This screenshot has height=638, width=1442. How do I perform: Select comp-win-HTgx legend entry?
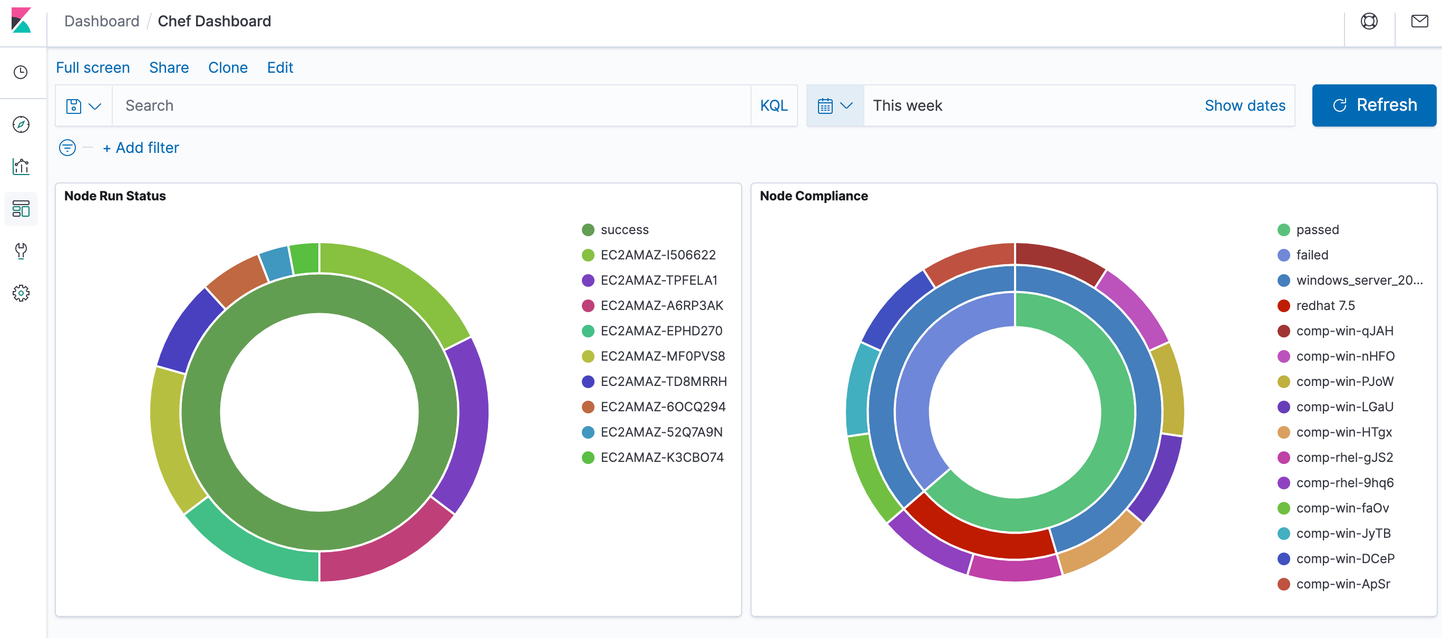(1335, 432)
